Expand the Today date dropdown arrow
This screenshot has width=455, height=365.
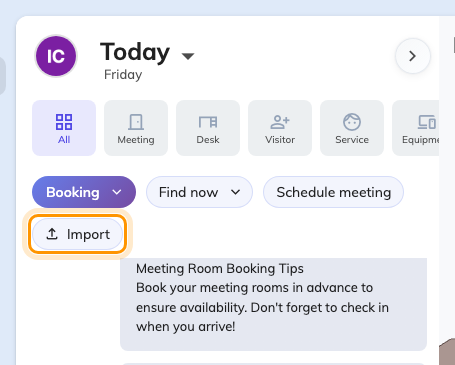188,56
